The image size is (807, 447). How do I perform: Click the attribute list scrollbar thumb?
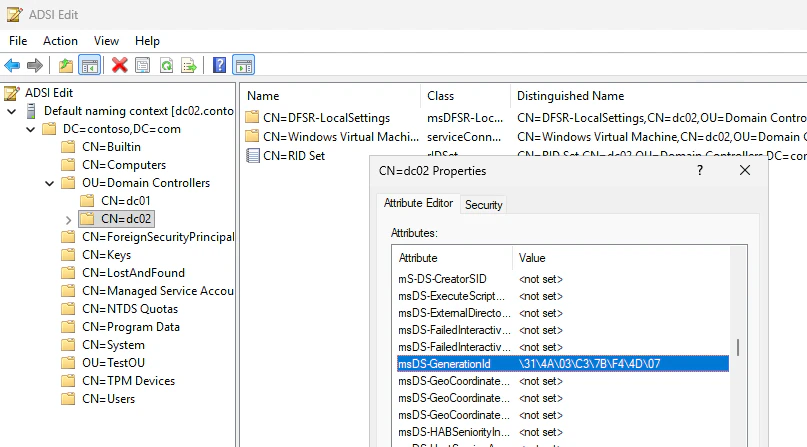[x=738, y=347]
